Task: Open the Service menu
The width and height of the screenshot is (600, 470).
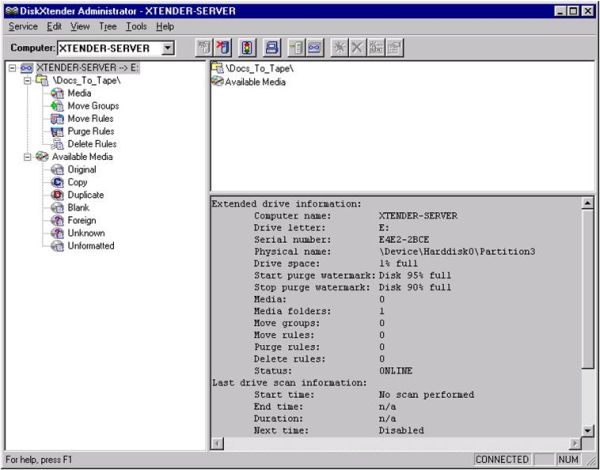Action: (x=23, y=26)
